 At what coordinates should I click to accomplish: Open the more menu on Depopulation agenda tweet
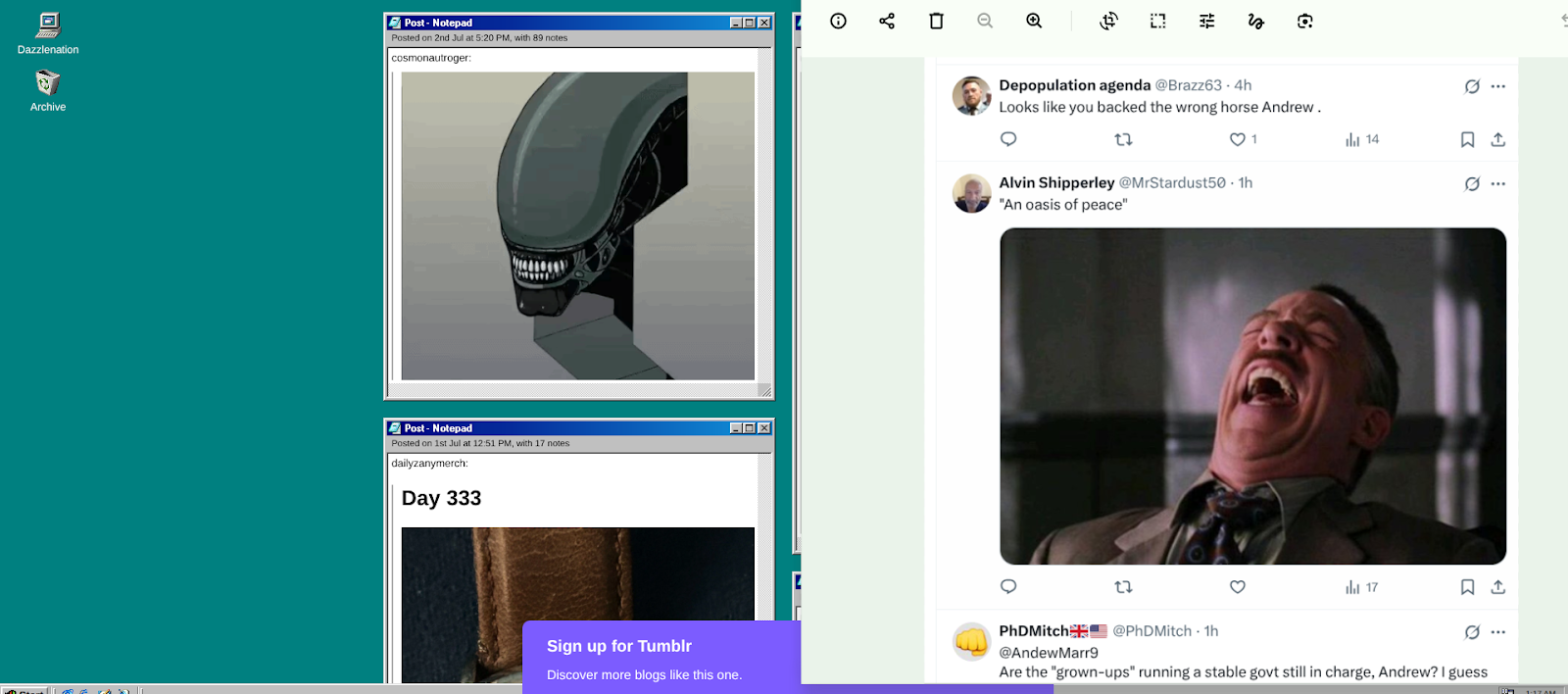tap(1497, 86)
